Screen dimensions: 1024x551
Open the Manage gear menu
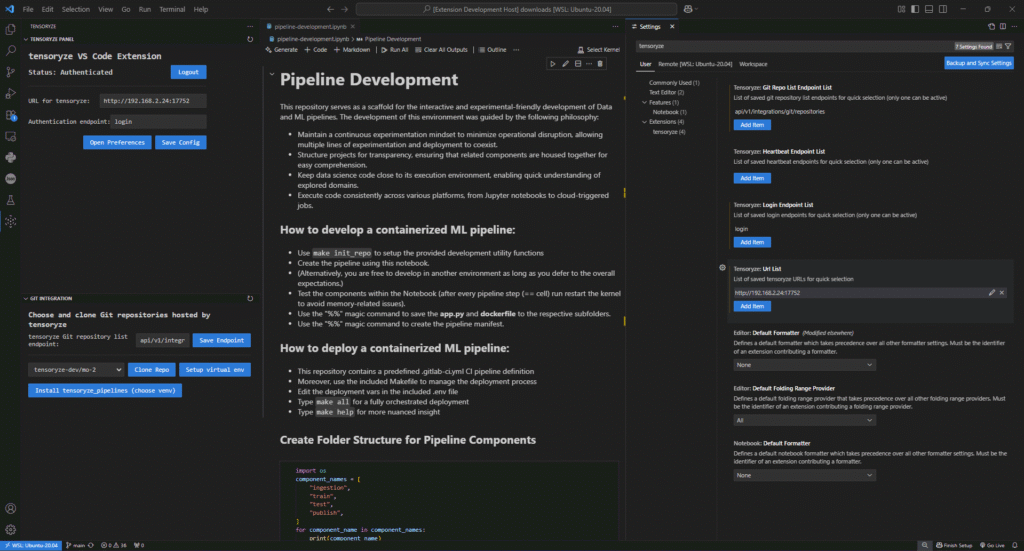pyautogui.click(x=10, y=529)
